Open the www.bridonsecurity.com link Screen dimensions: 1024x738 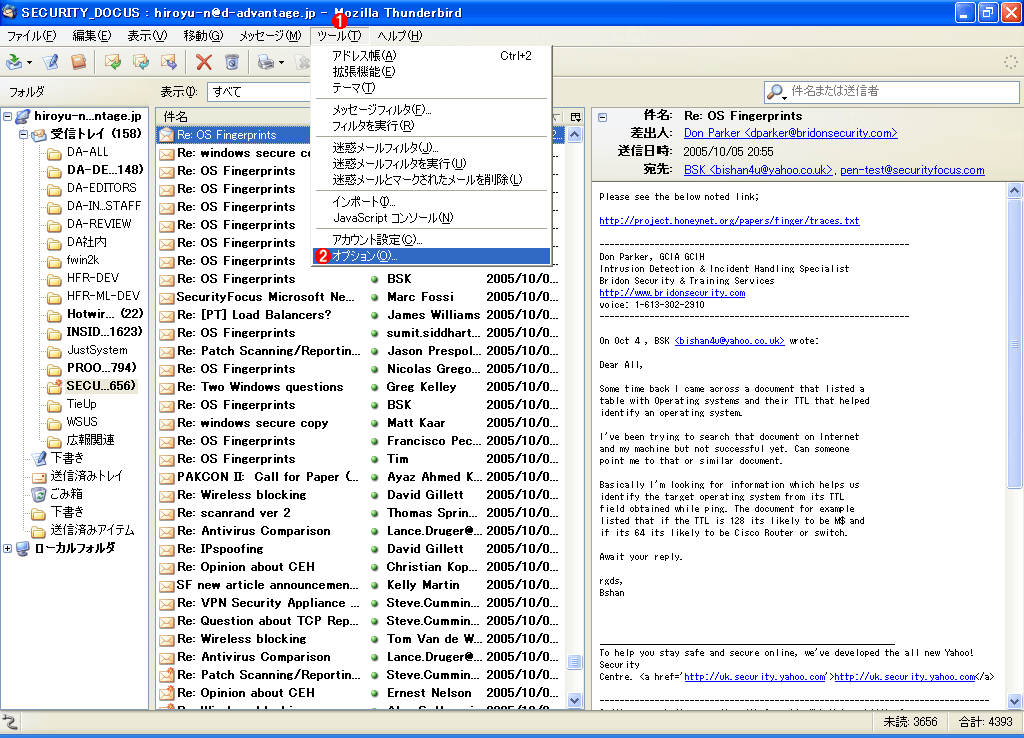(x=672, y=293)
